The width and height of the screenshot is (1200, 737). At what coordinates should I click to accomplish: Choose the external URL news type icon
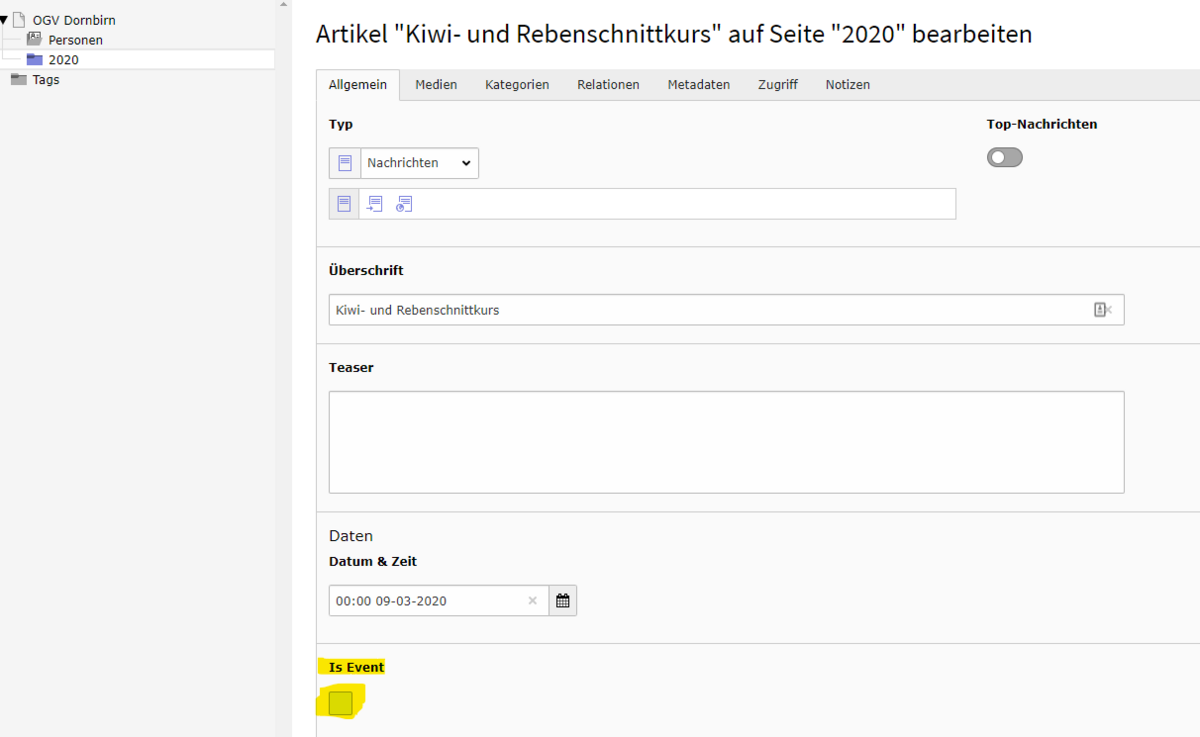404,204
